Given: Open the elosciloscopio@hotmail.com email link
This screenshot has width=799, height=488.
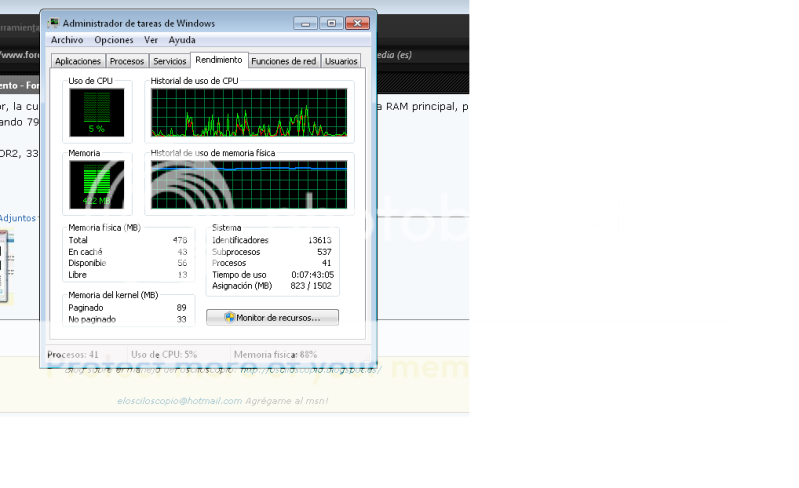Looking at the screenshot, I should tap(179, 401).
